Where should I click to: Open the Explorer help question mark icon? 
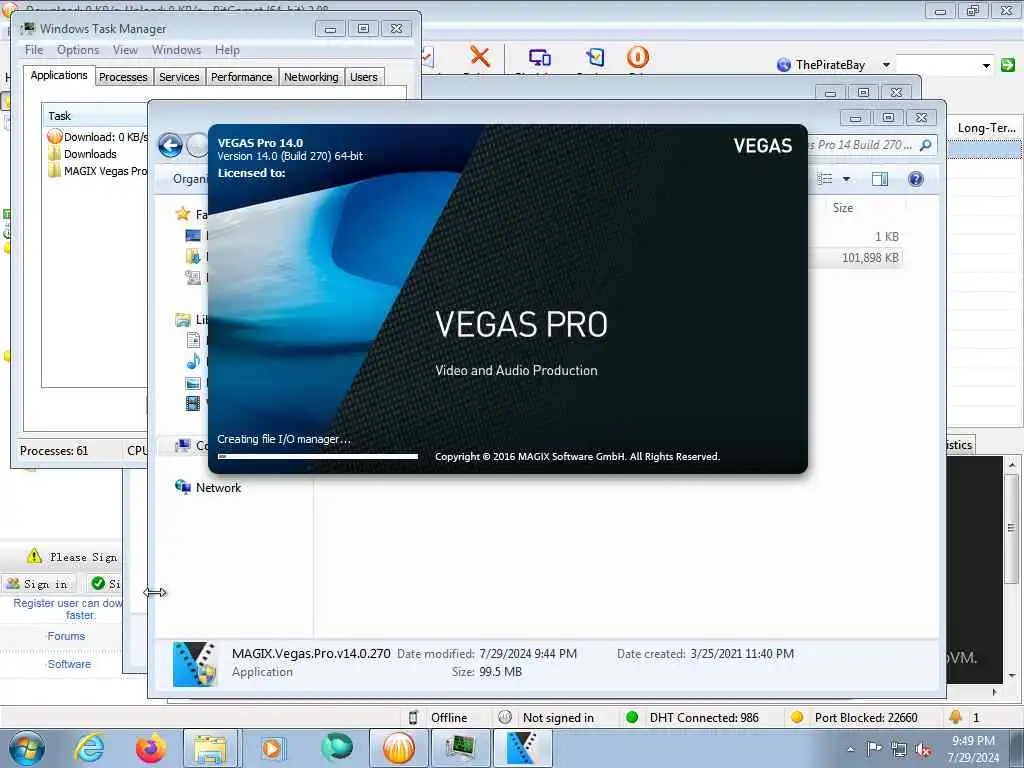pos(916,179)
